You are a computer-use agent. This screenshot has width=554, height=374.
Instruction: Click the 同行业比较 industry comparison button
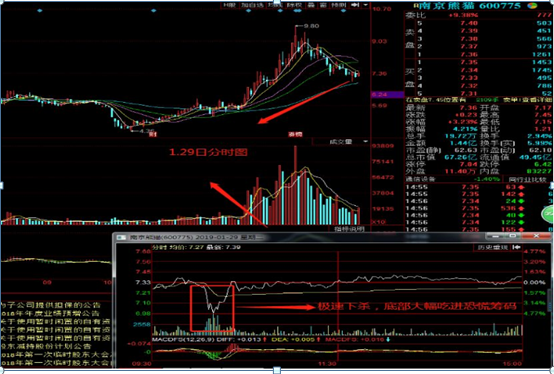tap(529, 179)
